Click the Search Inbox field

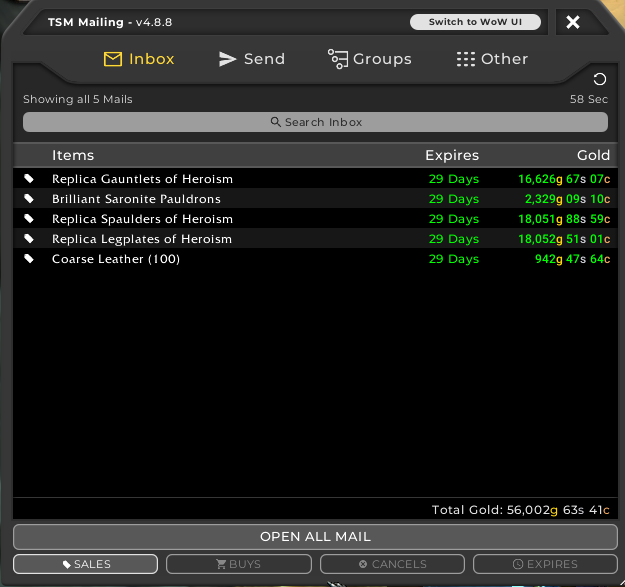[315, 122]
